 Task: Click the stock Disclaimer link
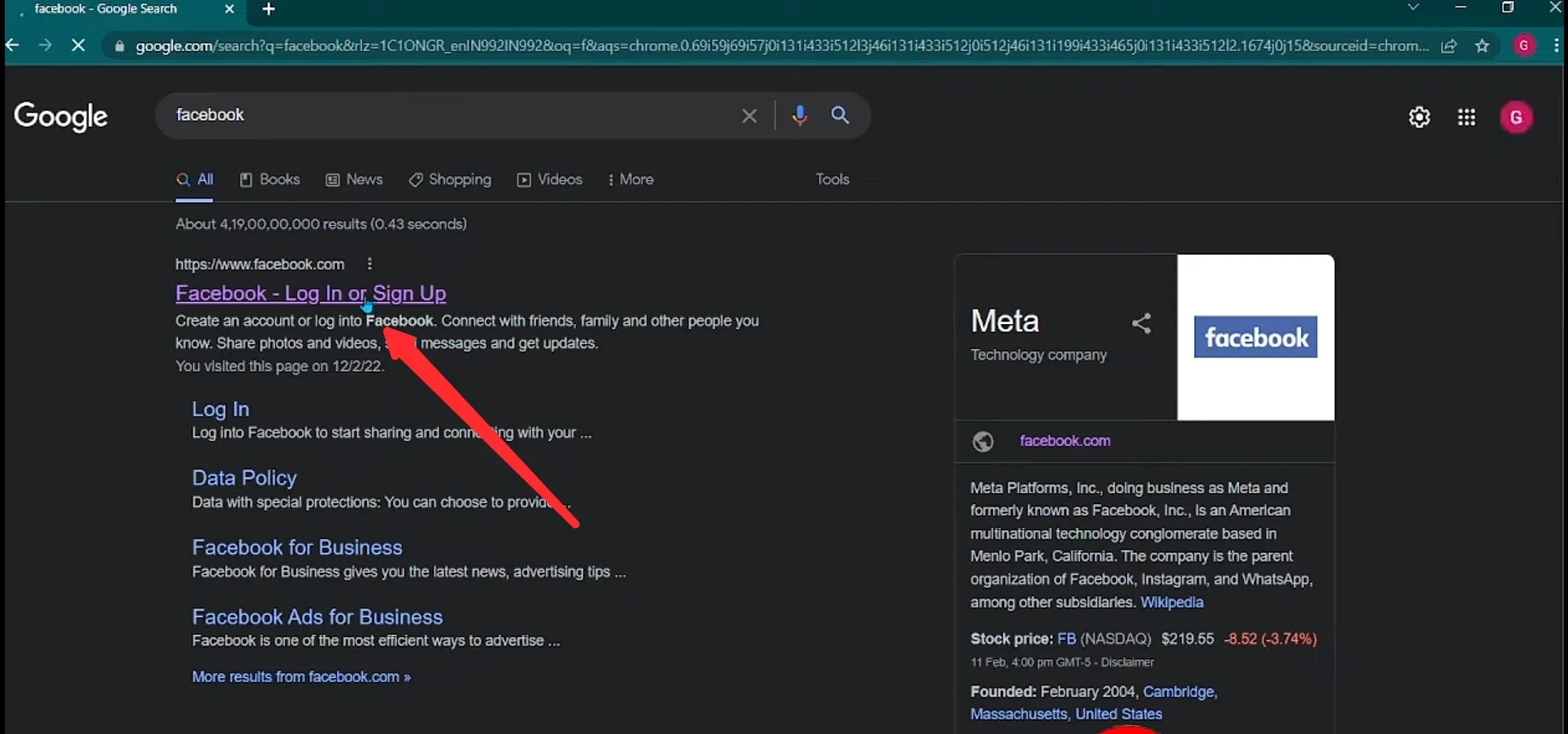click(x=1127, y=663)
